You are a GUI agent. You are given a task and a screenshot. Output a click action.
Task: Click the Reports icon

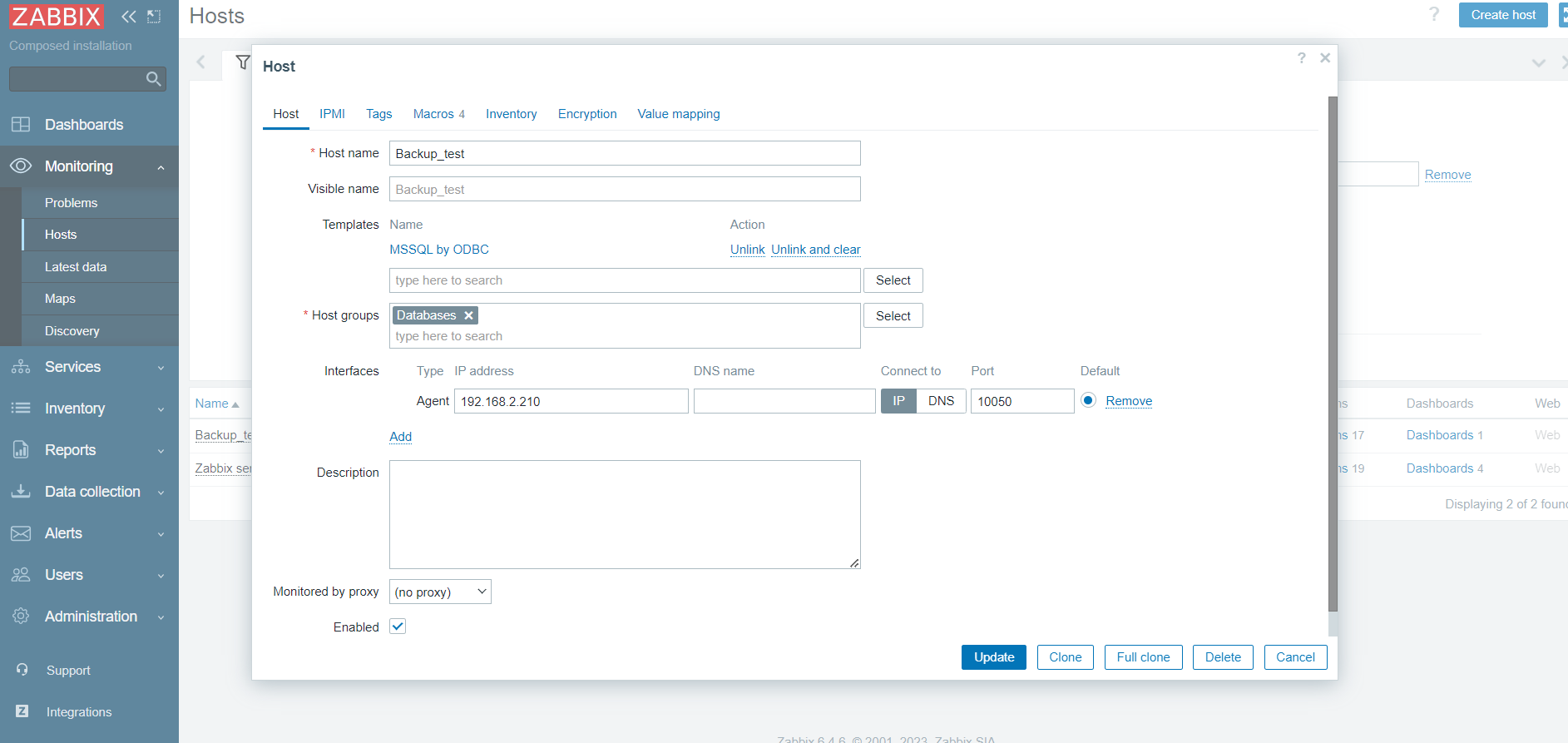point(21,450)
